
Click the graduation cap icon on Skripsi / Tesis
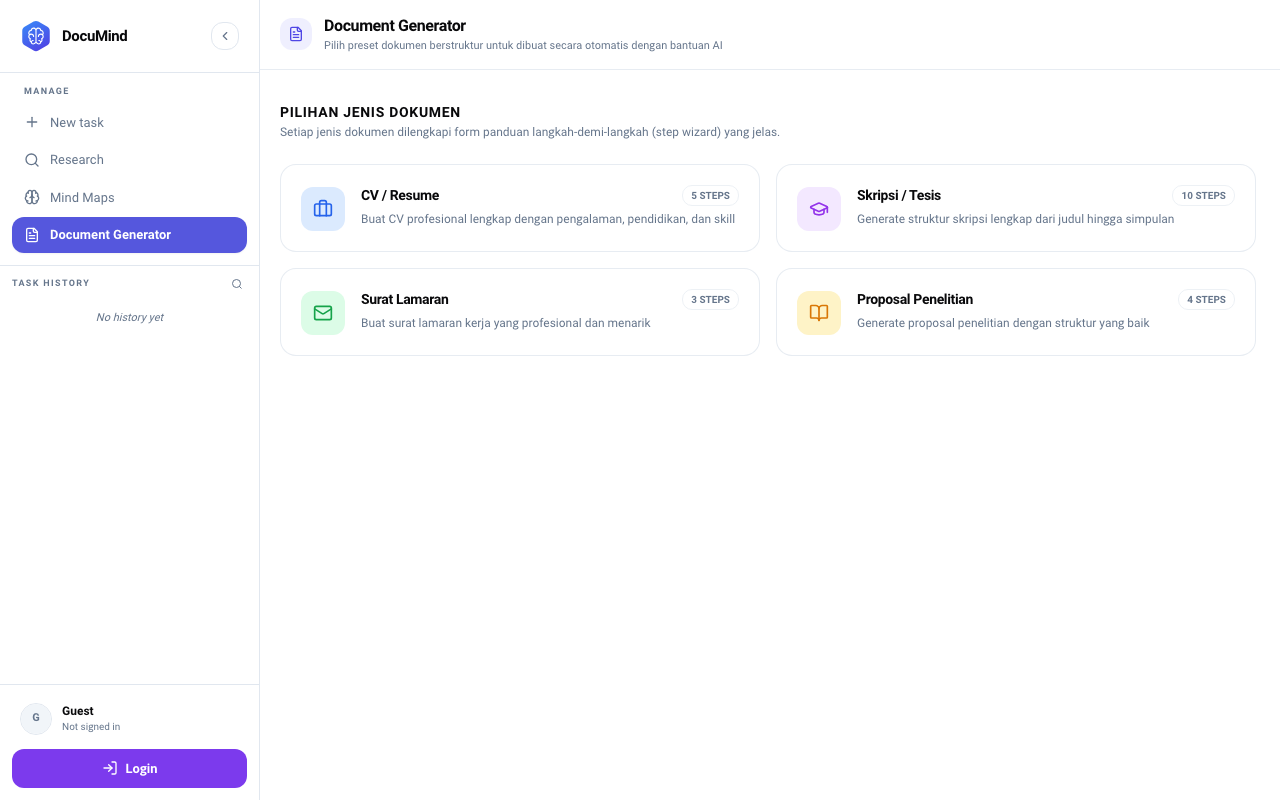[x=819, y=209]
